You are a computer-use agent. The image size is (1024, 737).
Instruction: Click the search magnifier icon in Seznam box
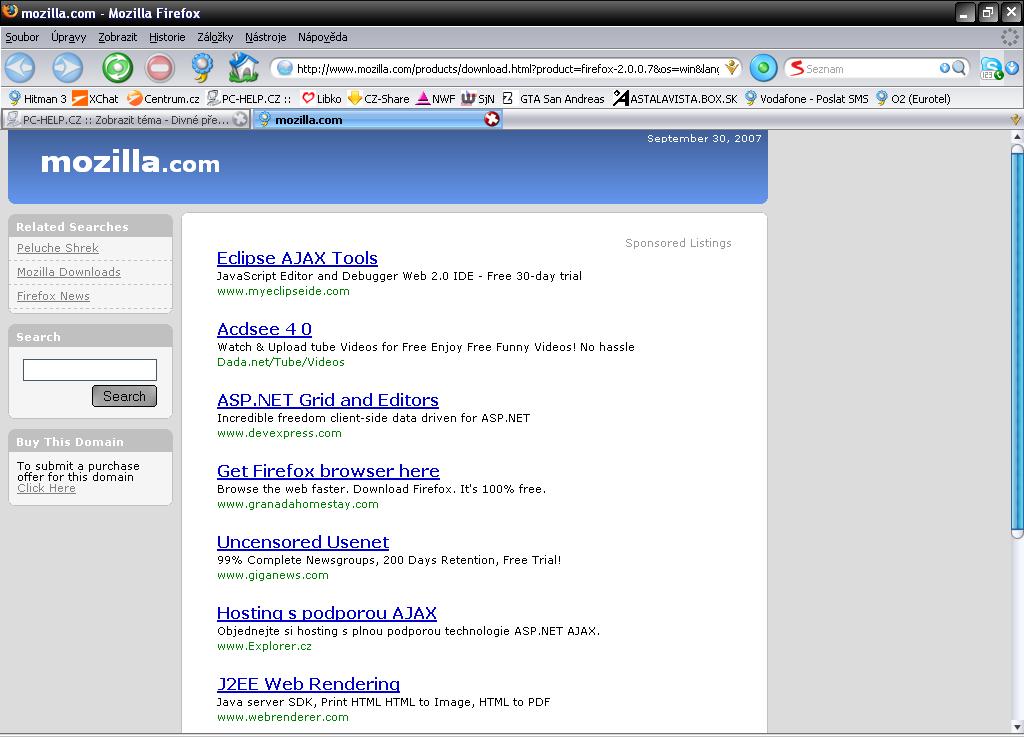tap(959, 68)
